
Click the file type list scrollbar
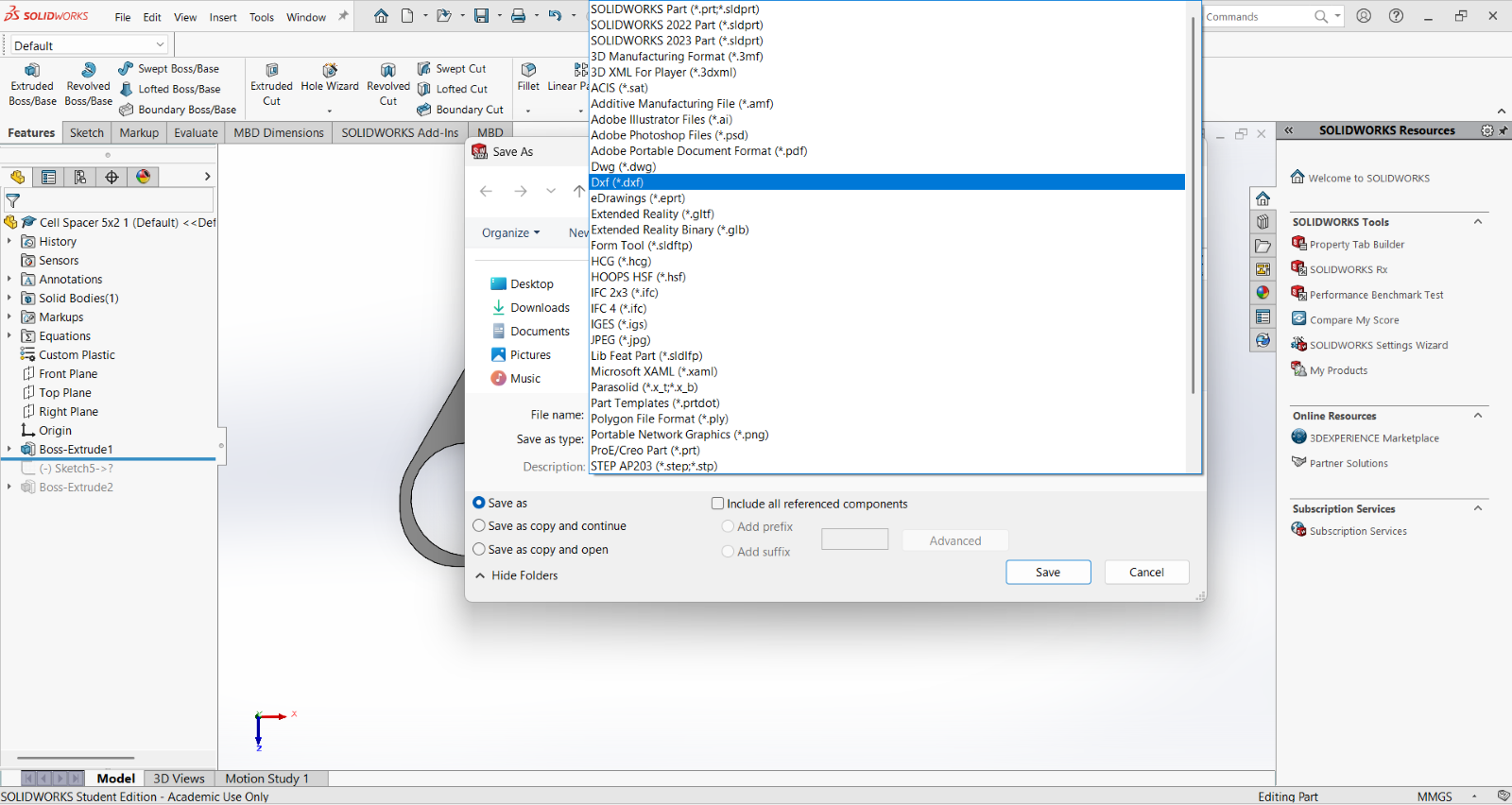click(x=1193, y=203)
